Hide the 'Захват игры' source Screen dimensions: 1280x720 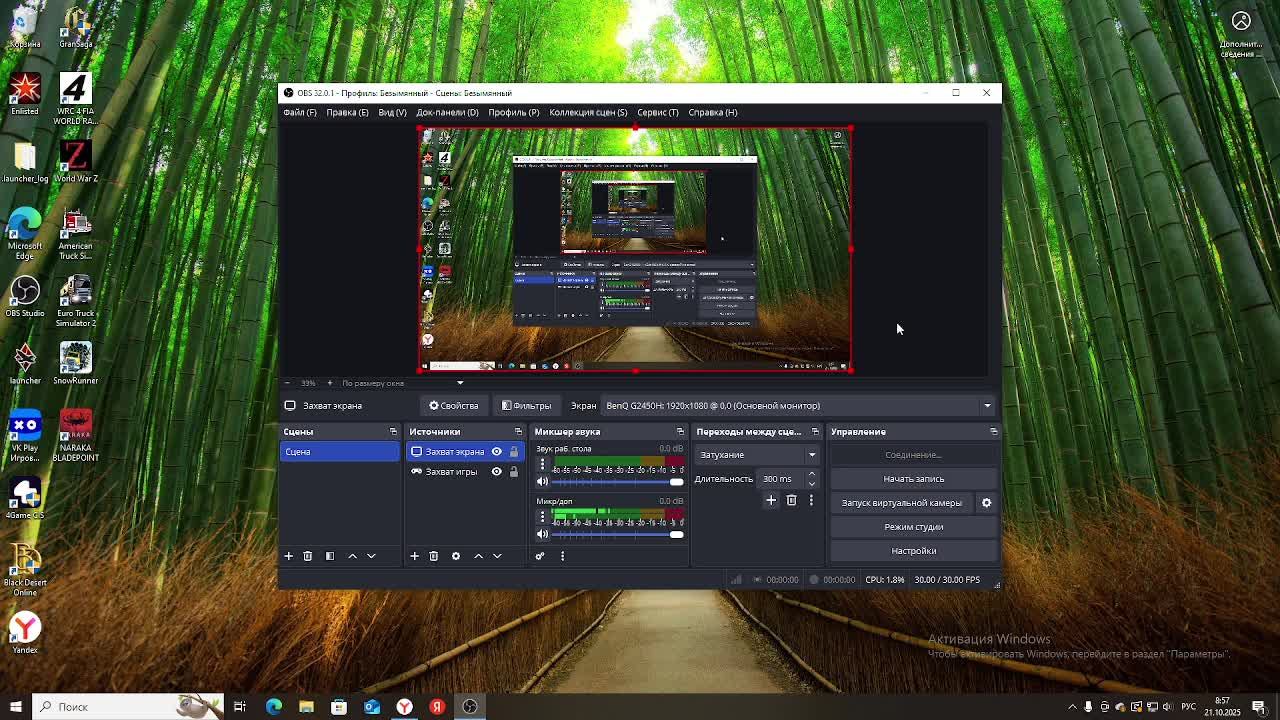496,472
